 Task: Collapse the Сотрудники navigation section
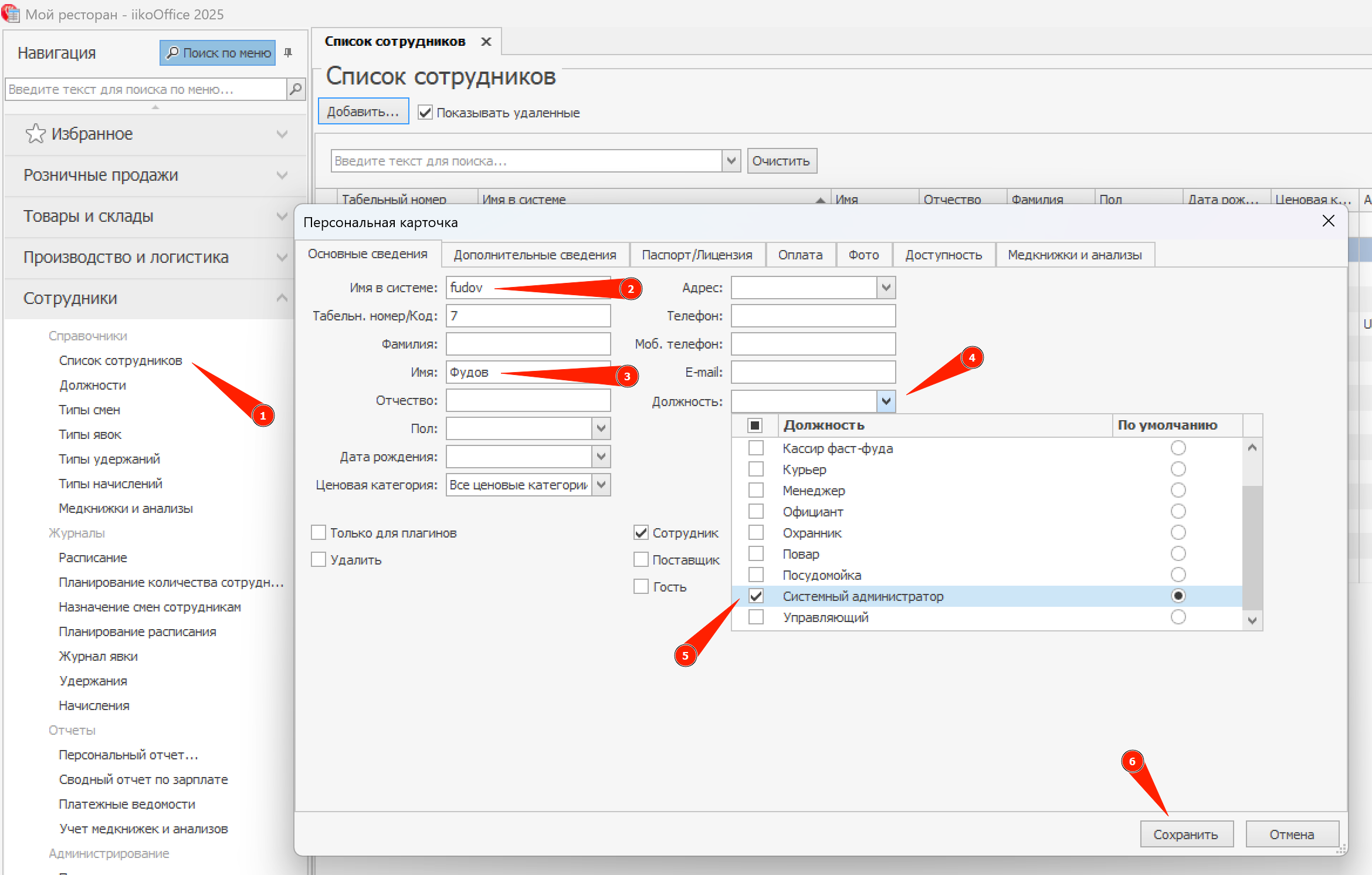(x=282, y=298)
